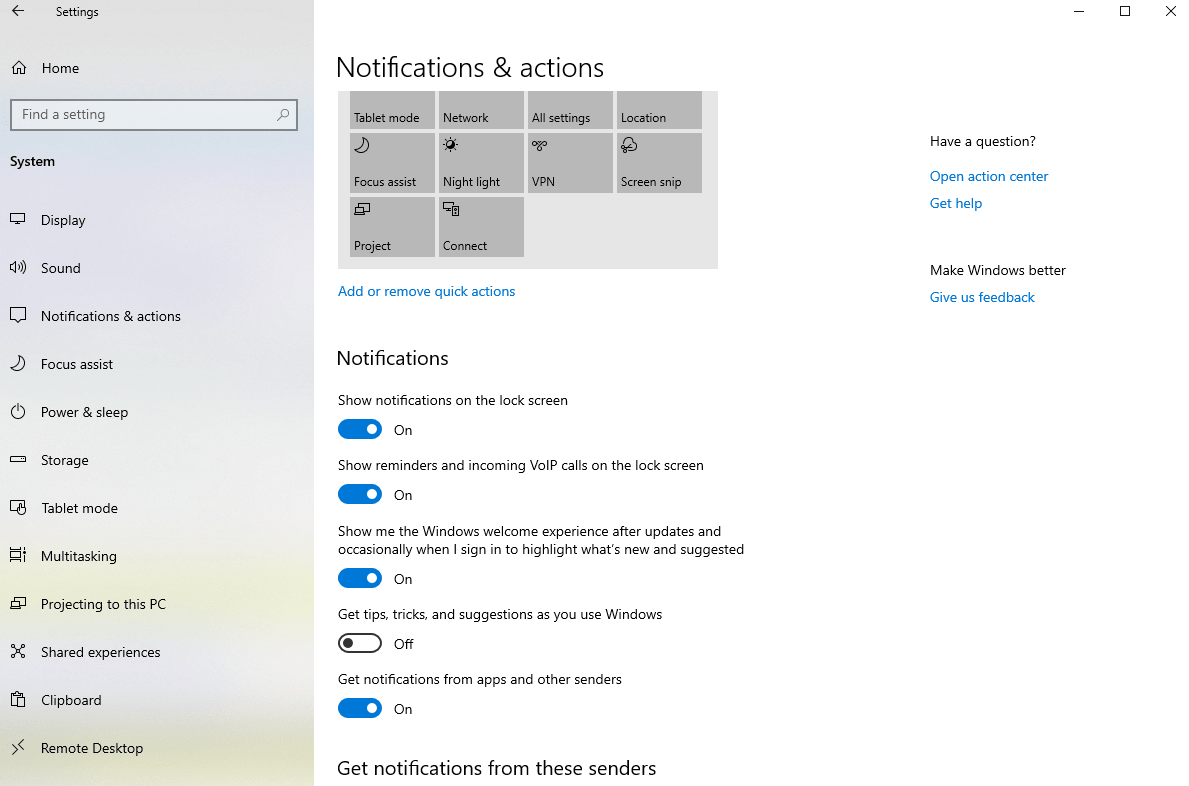Select the Location quick action tile
Viewport: 1189px width, 786px height.
(659, 110)
